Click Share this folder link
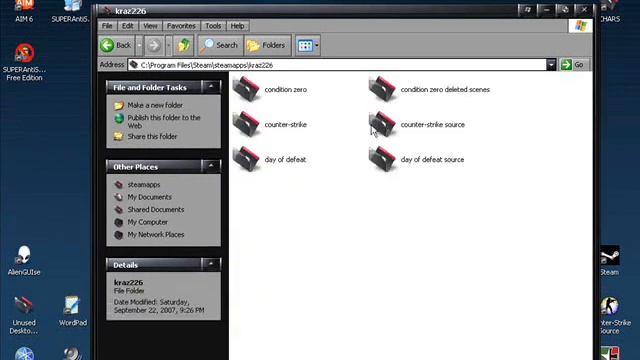Viewport: 640px width, 360px height. (x=152, y=137)
